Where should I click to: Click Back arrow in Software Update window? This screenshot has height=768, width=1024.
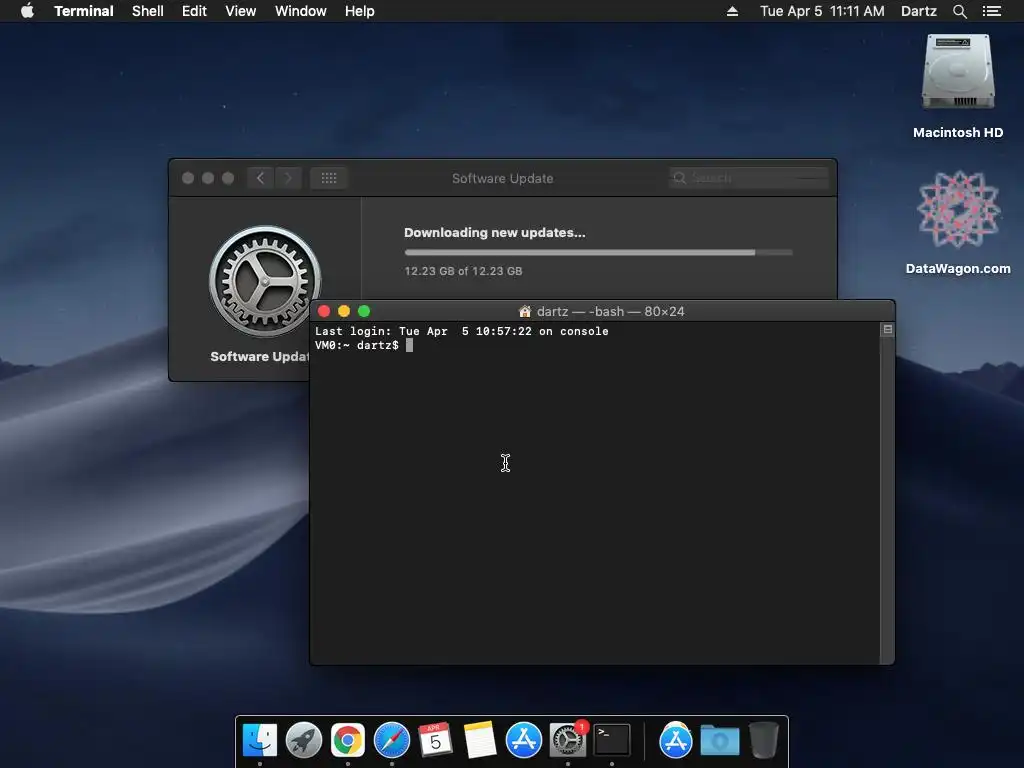261,178
